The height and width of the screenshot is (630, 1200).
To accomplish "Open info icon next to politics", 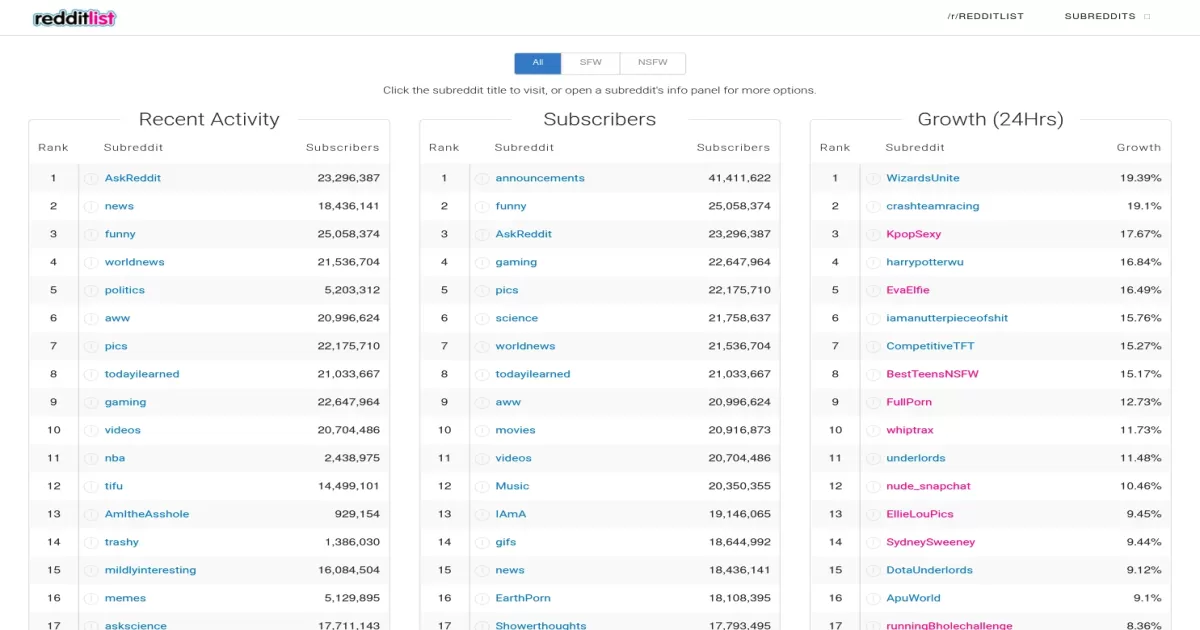I will (90, 290).
